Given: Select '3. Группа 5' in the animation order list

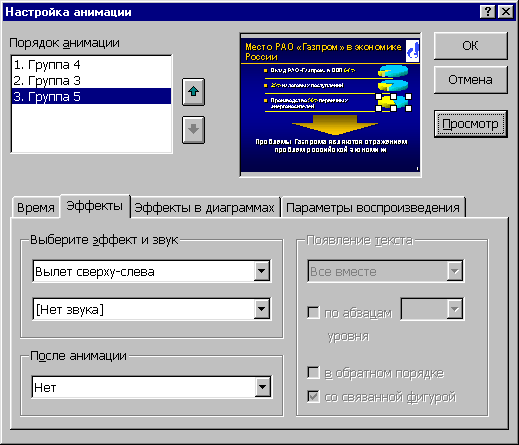Looking at the screenshot, I should [91, 96].
